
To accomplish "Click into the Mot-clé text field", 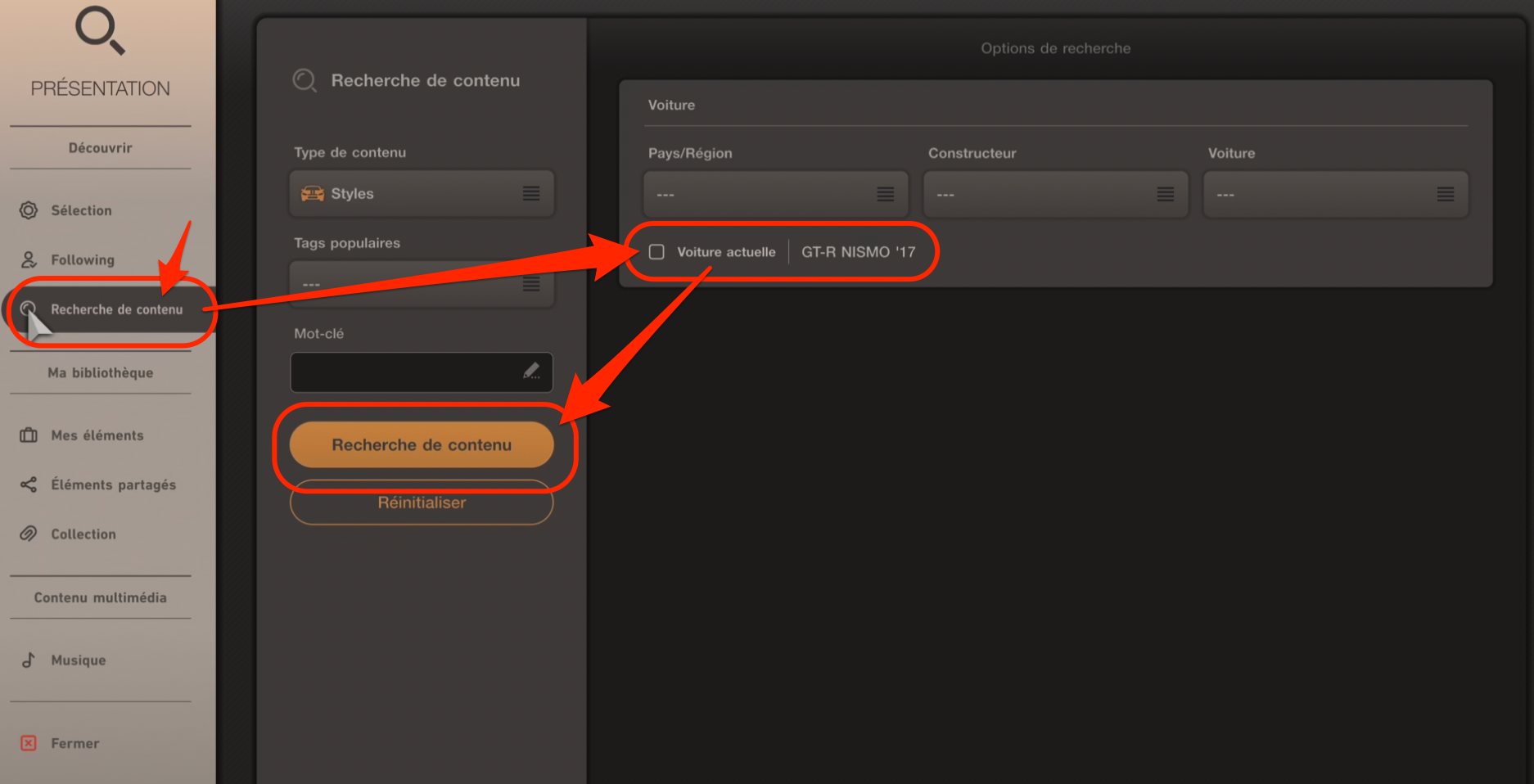I will tap(405, 372).
